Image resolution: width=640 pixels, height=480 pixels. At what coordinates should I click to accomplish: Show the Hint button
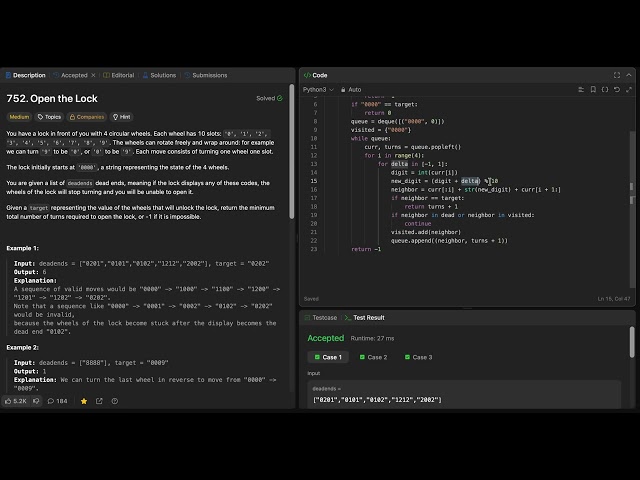point(122,117)
